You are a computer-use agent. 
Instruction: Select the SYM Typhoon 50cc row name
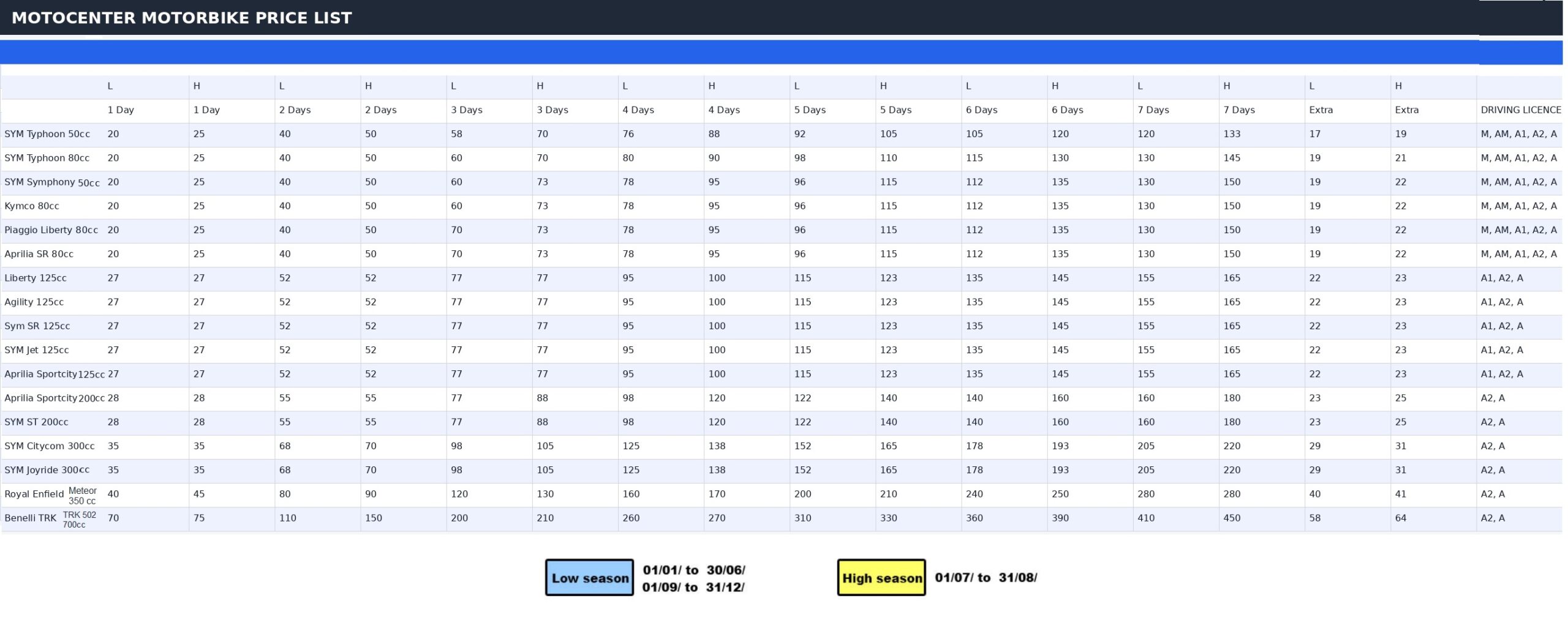point(47,134)
